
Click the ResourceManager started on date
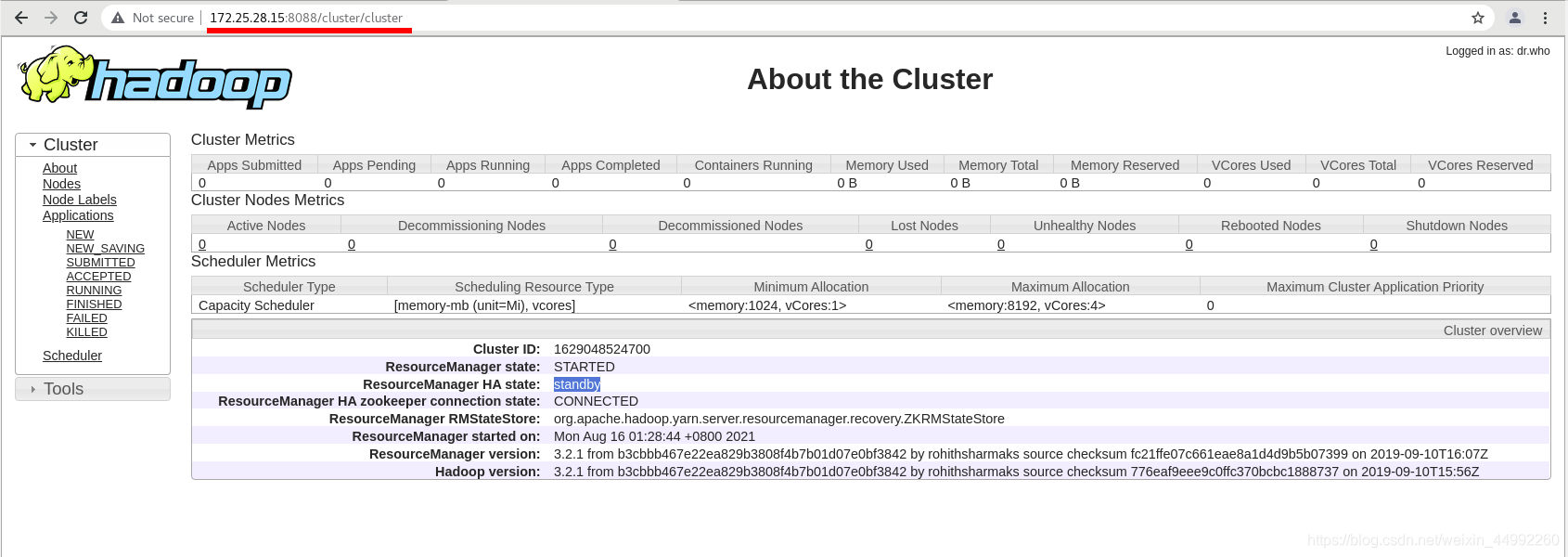tap(654, 436)
